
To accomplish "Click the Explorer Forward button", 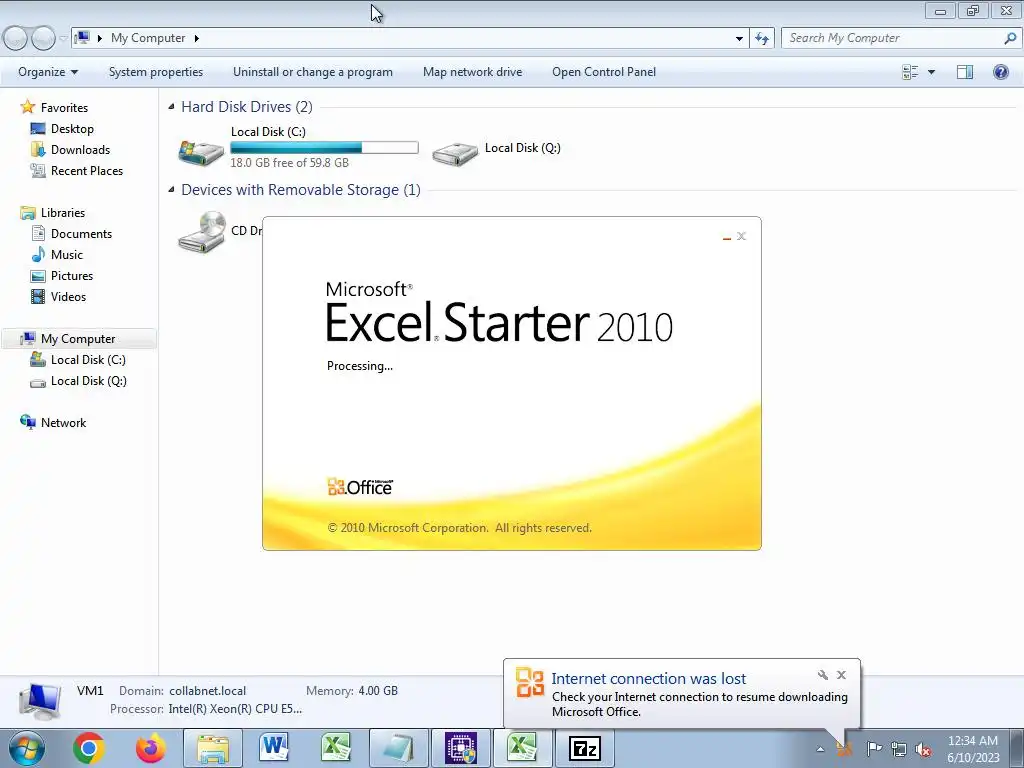I will tap(43, 39).
